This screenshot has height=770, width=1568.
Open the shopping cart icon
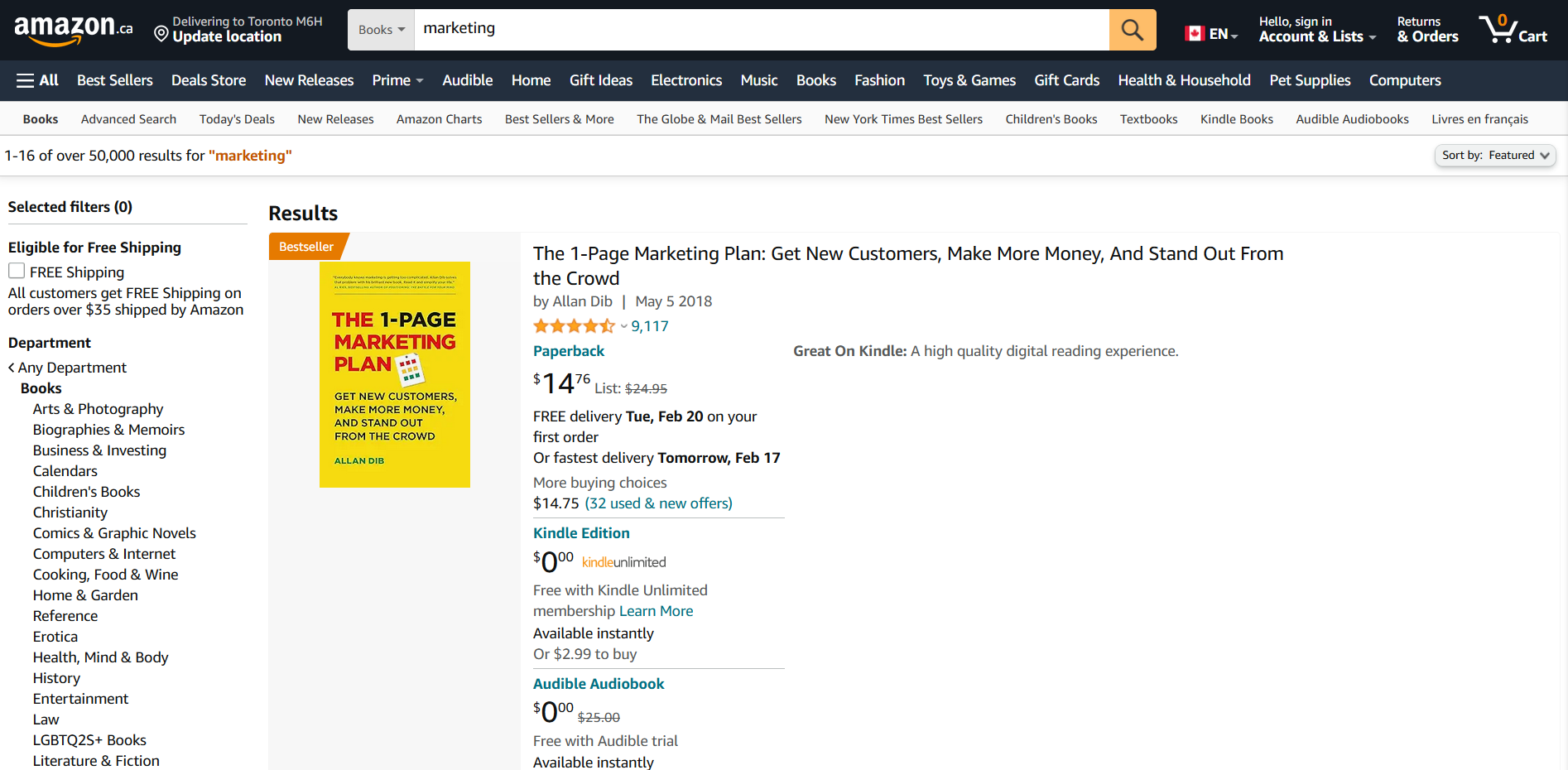tap(1513, 30)
